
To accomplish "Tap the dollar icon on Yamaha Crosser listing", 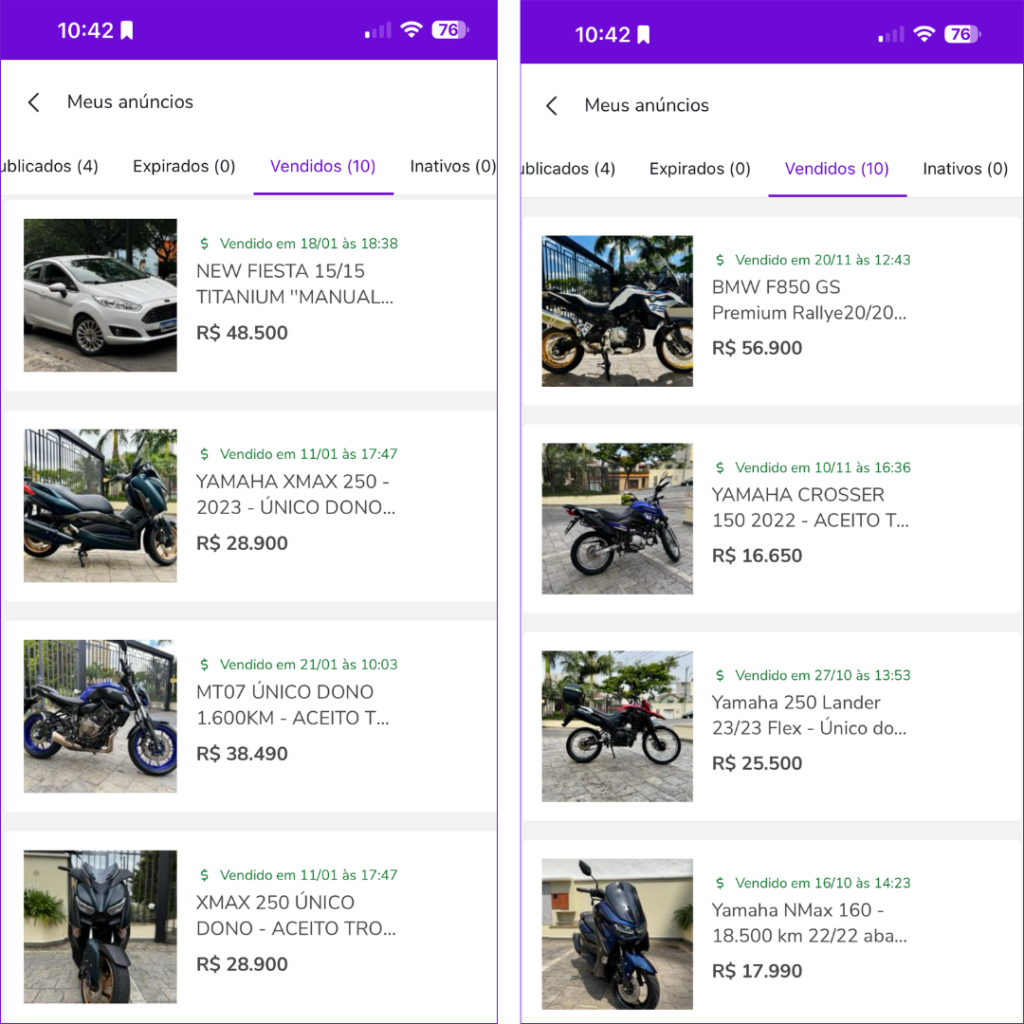I will pos(720,468).
